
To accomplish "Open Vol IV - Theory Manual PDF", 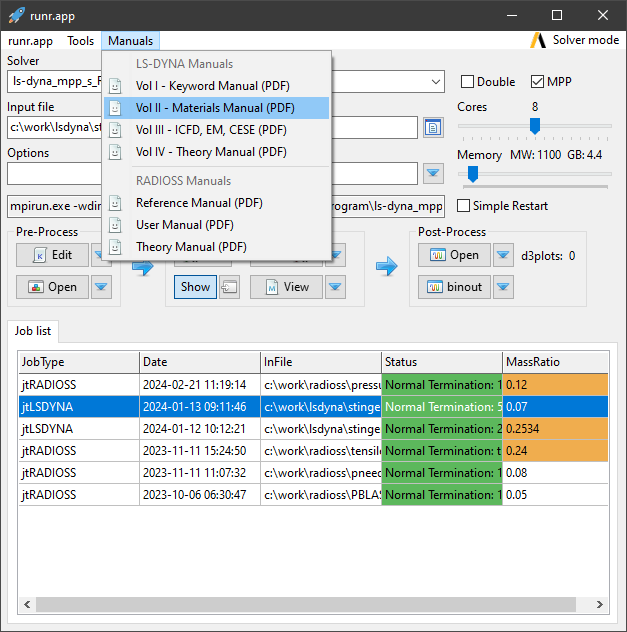I will [216, 152].
